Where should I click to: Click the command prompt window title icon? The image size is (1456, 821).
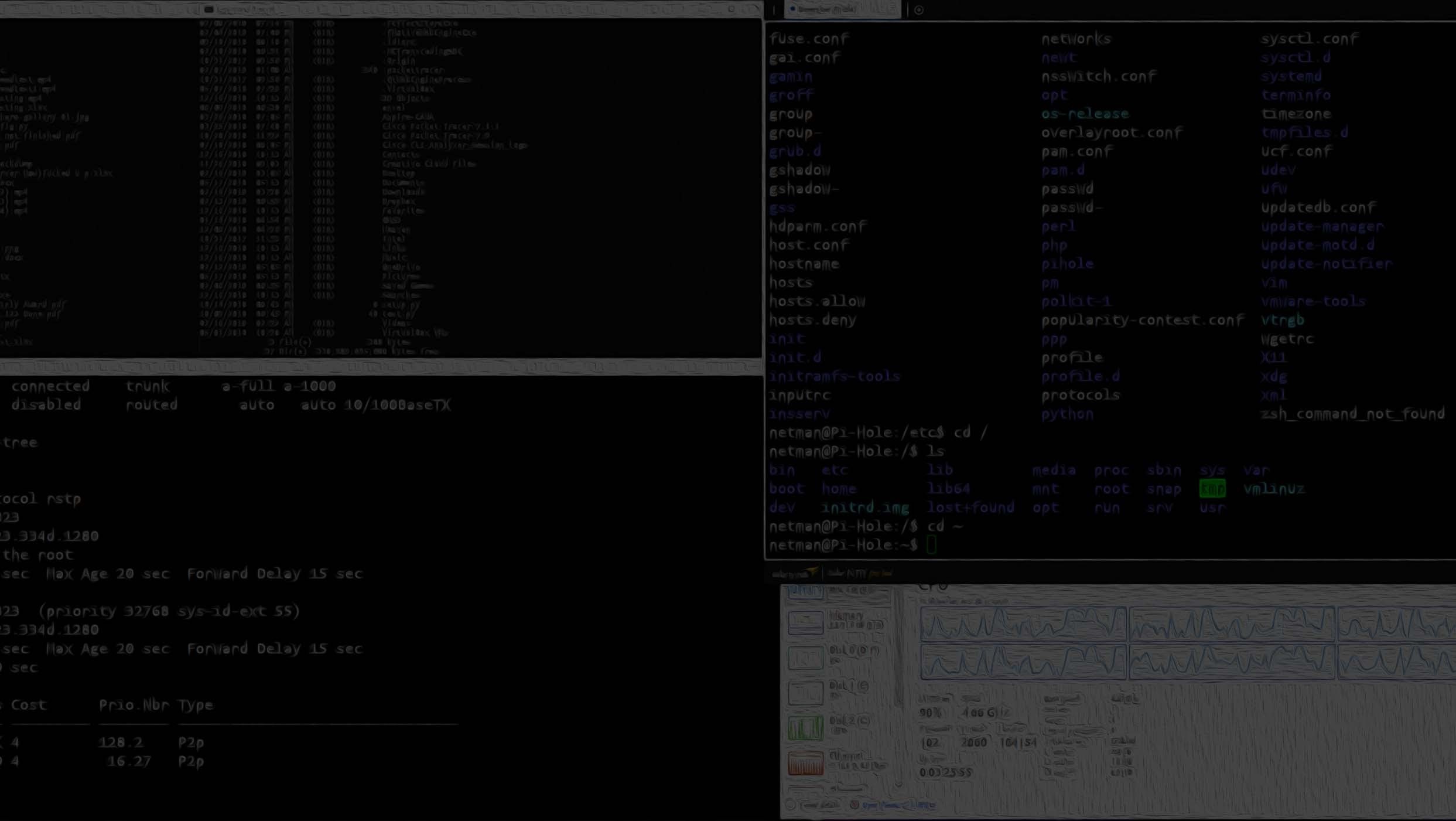pyautogui.click(x=209, y=9)
